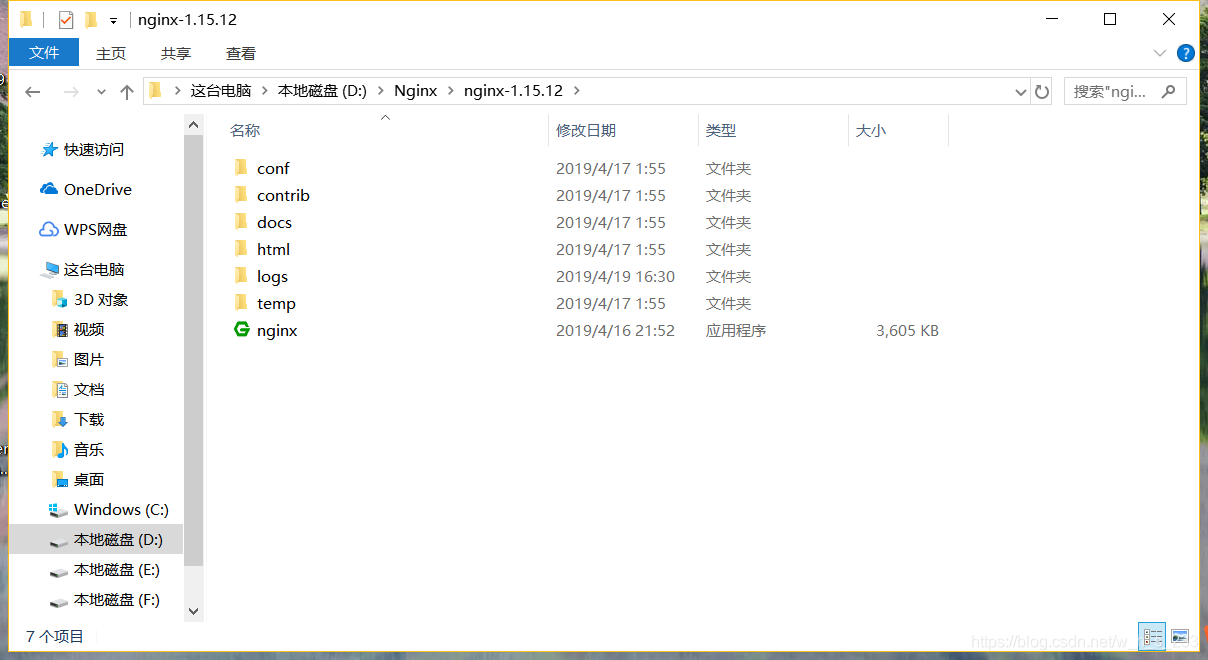Click the 7 个项目 status text

(x=55, y=636)
